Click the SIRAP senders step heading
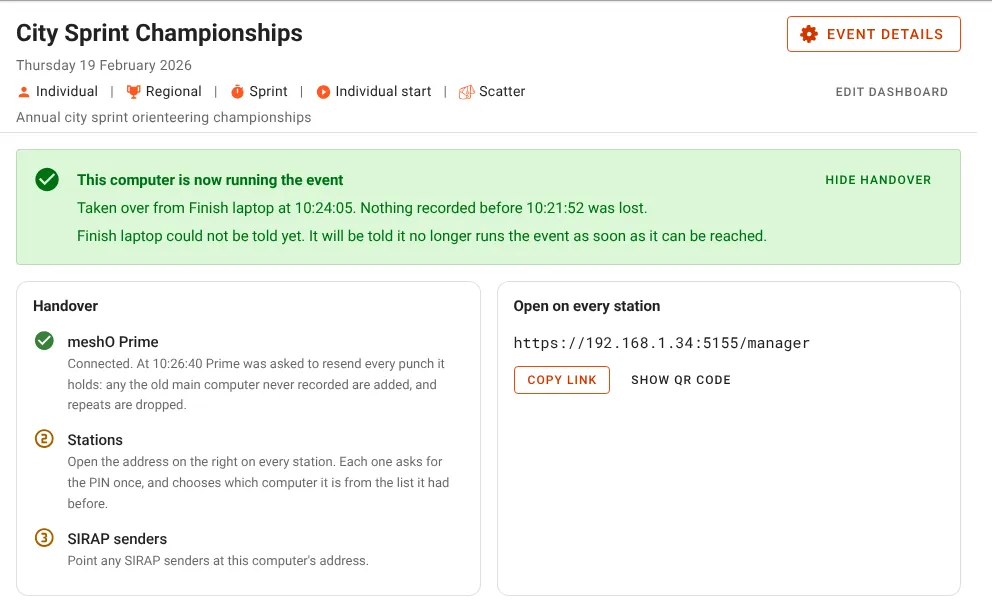992x604 pixels. (117, 539)
